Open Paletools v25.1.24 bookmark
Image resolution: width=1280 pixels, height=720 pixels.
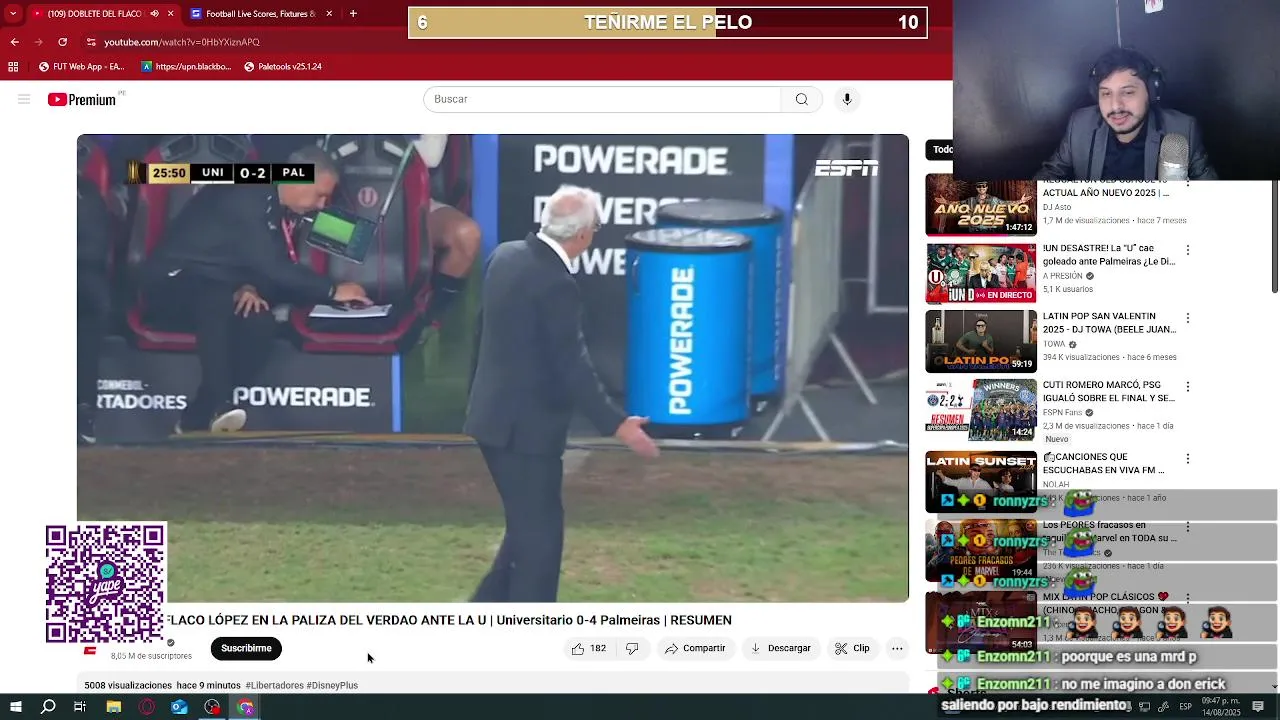[282, 67]
